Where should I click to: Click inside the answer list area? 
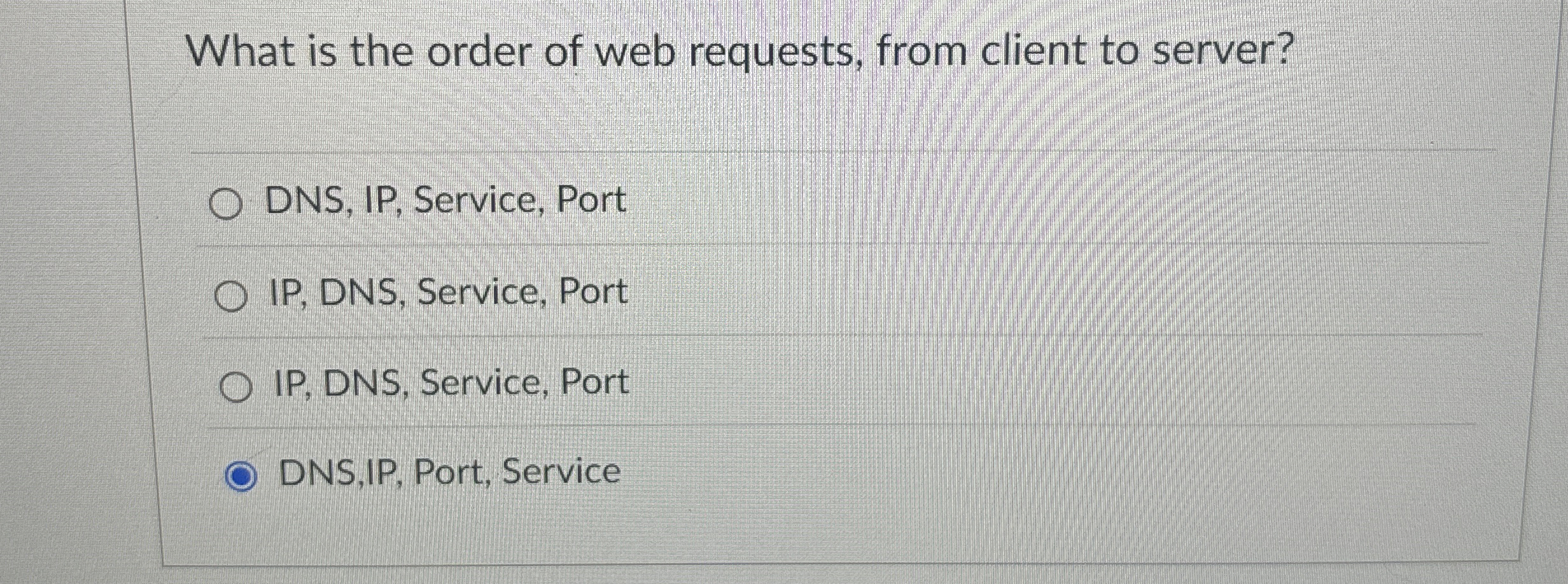pyautogui.click(x=764, y=337)
